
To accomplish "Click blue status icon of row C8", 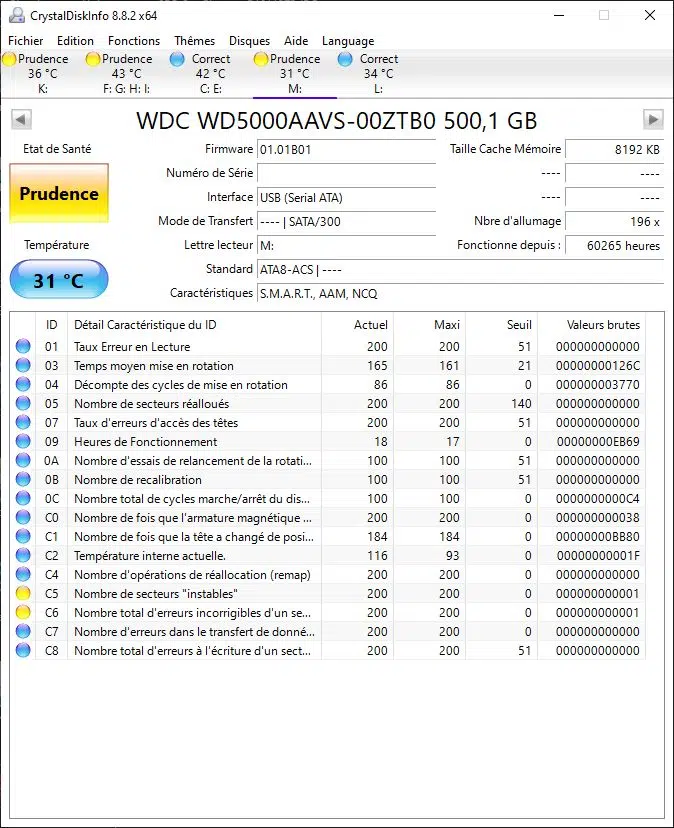I will click(23, 651).
